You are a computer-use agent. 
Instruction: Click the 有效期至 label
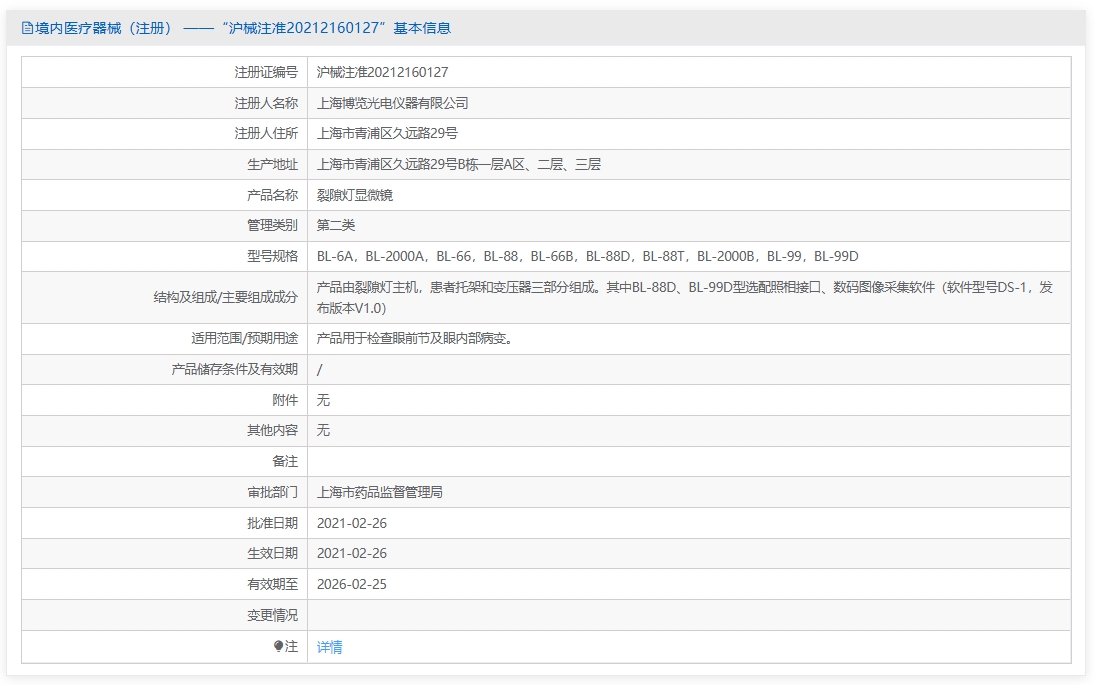pos(272,584)
